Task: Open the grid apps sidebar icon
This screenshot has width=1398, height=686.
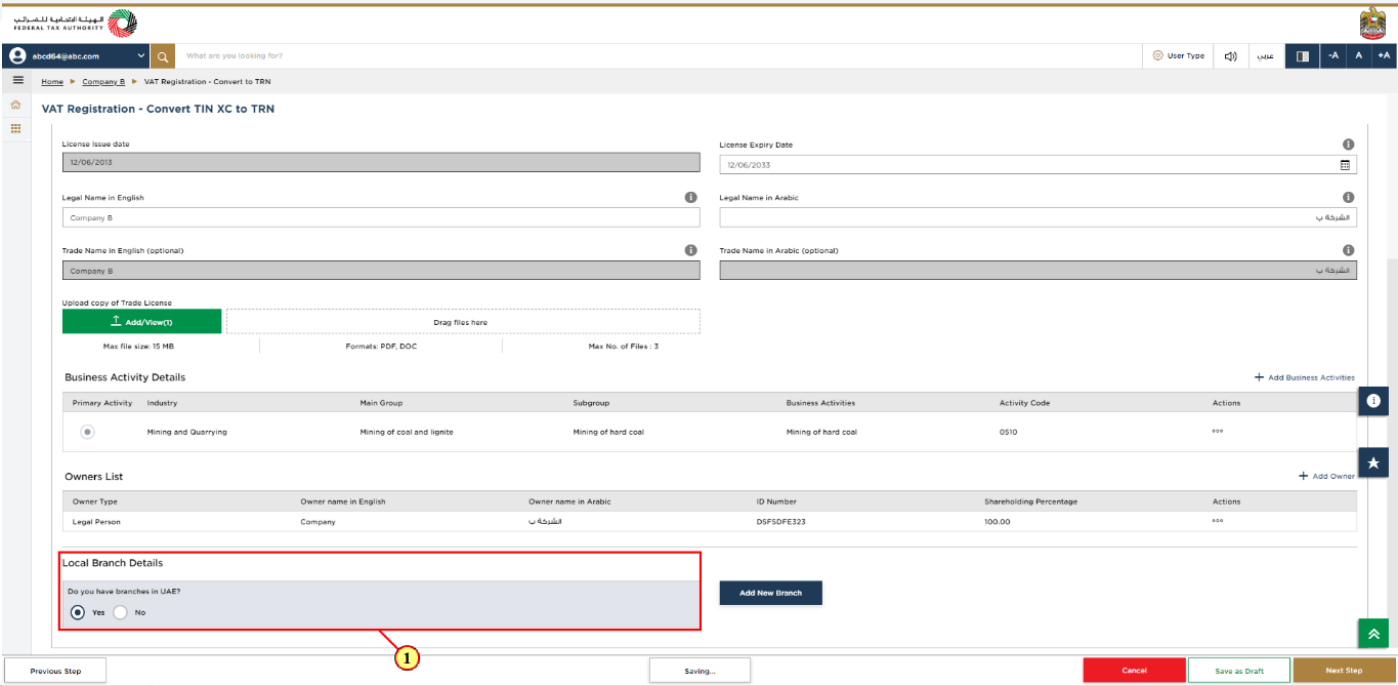Action: [x=16, y=128]
